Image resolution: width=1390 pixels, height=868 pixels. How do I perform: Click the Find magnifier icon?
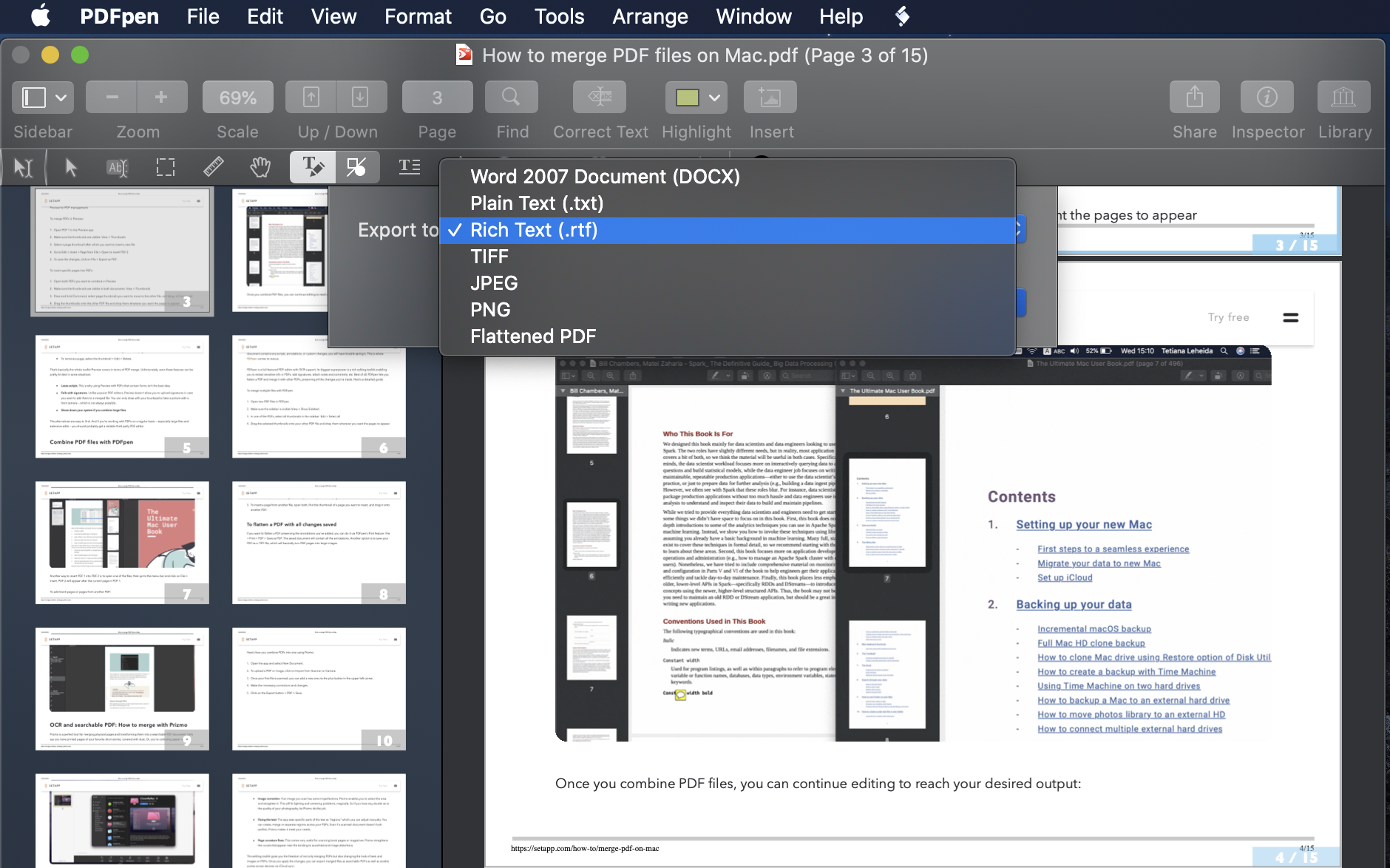511,98
